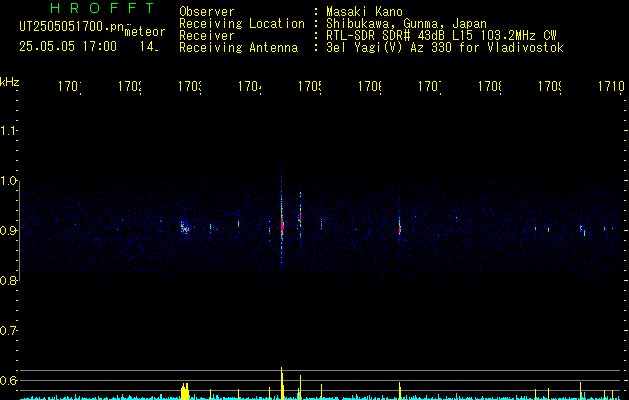Select the UT2505051700.pn file name

click(72, 27)
